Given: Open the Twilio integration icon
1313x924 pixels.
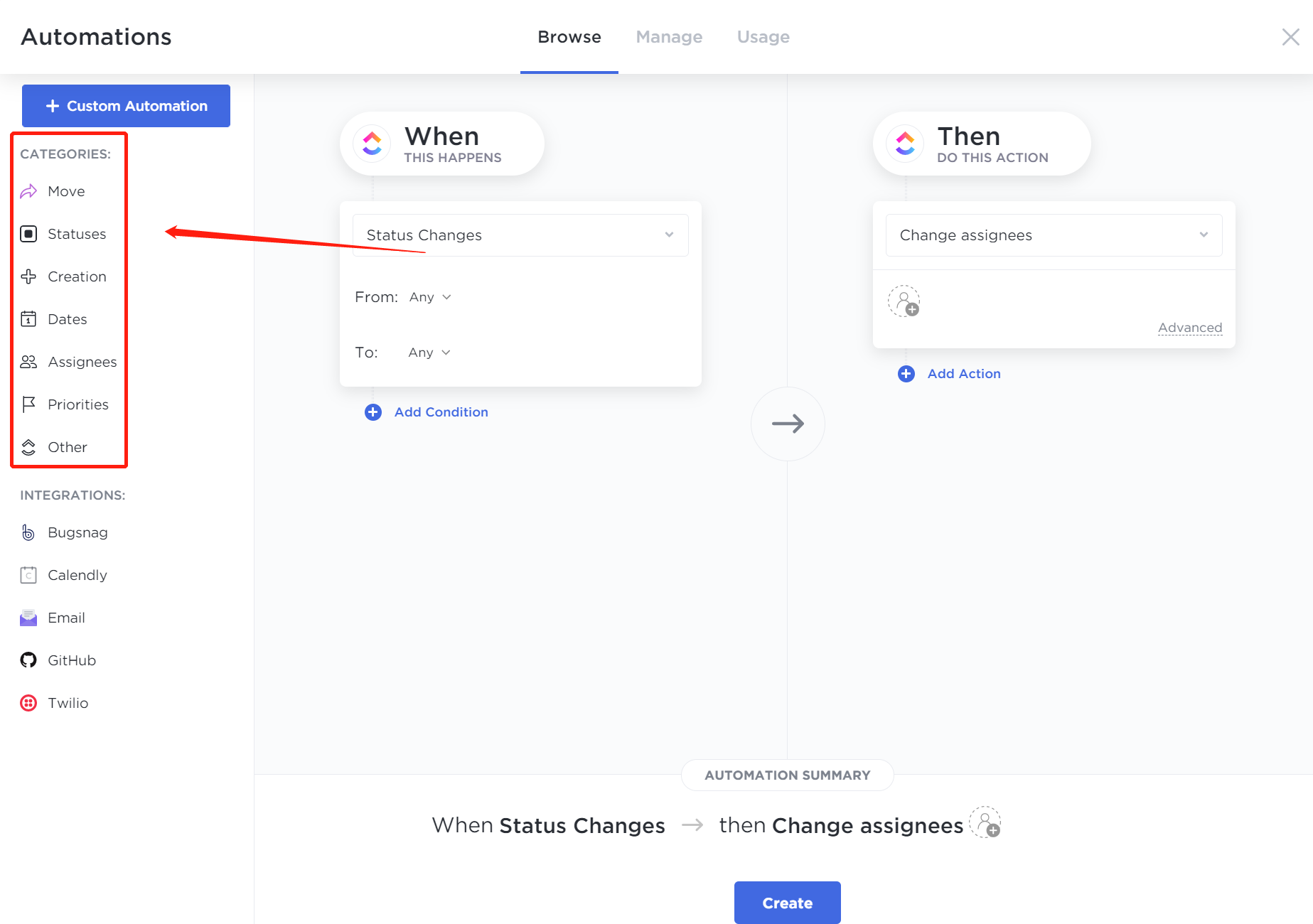Looking at the screenshot, I should (28, 703).
